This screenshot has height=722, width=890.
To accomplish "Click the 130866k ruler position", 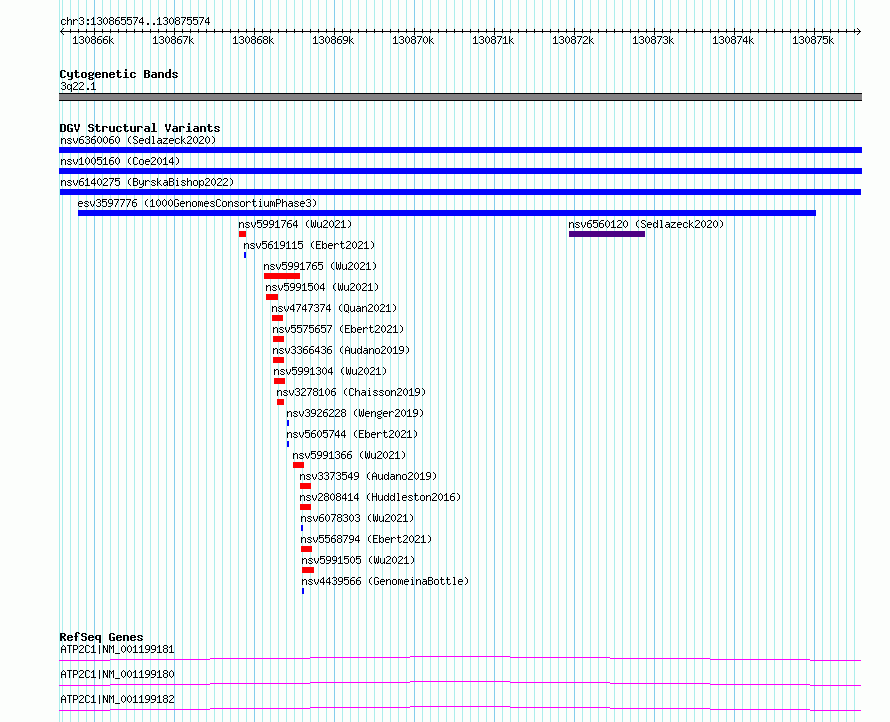I will tap(93, 40).
